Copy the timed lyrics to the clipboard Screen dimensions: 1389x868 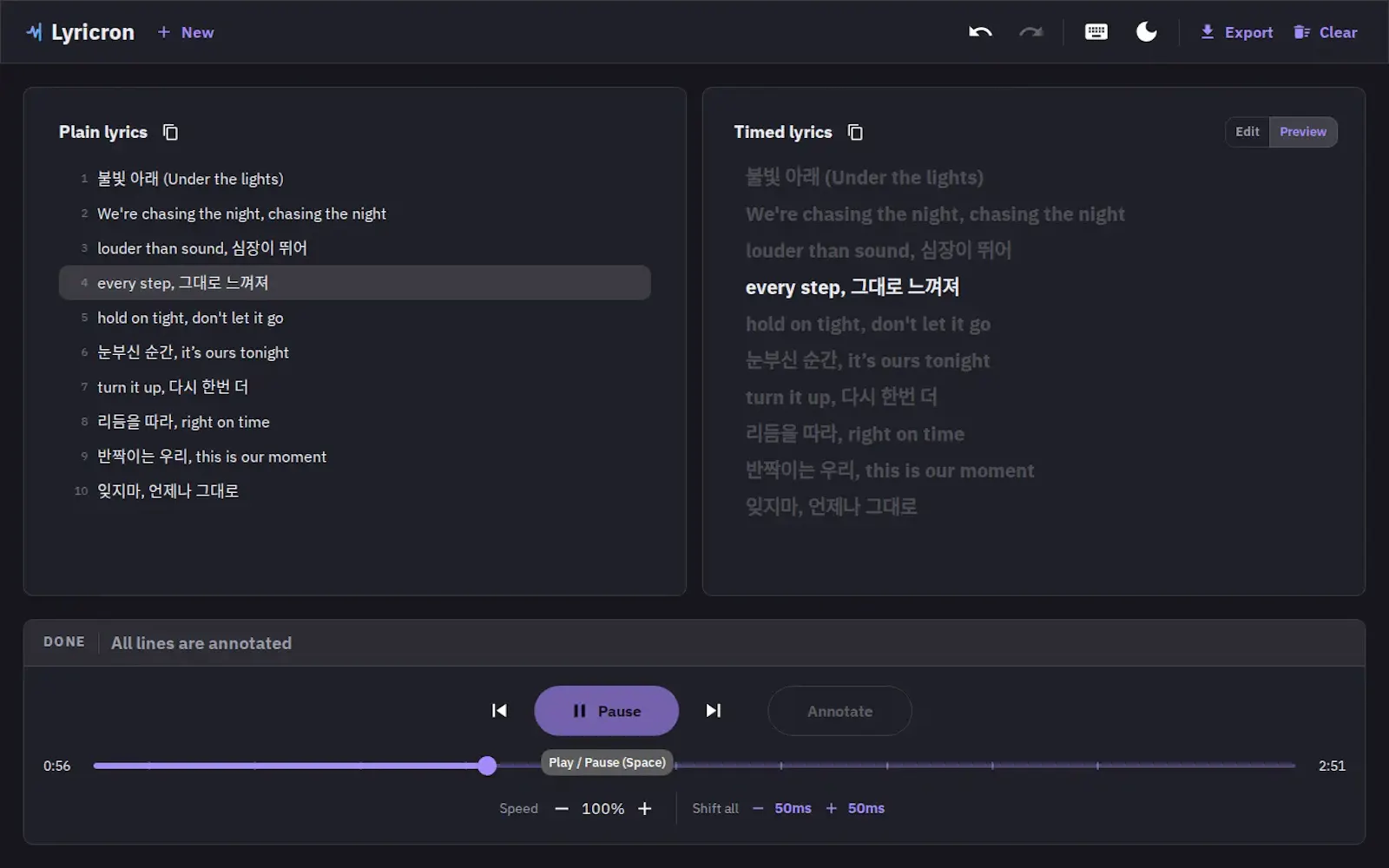[x=855, y=132]
